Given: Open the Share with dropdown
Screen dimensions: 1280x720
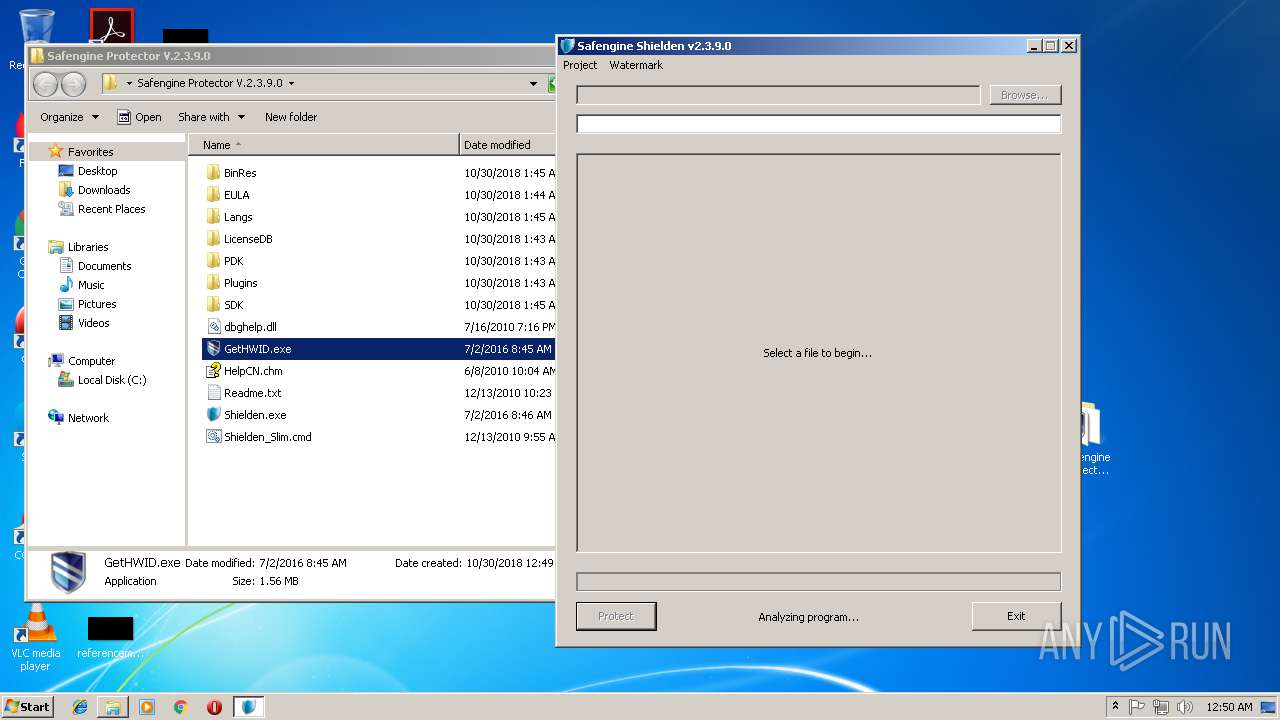Looking at the screenshot, I should [211, 117].
